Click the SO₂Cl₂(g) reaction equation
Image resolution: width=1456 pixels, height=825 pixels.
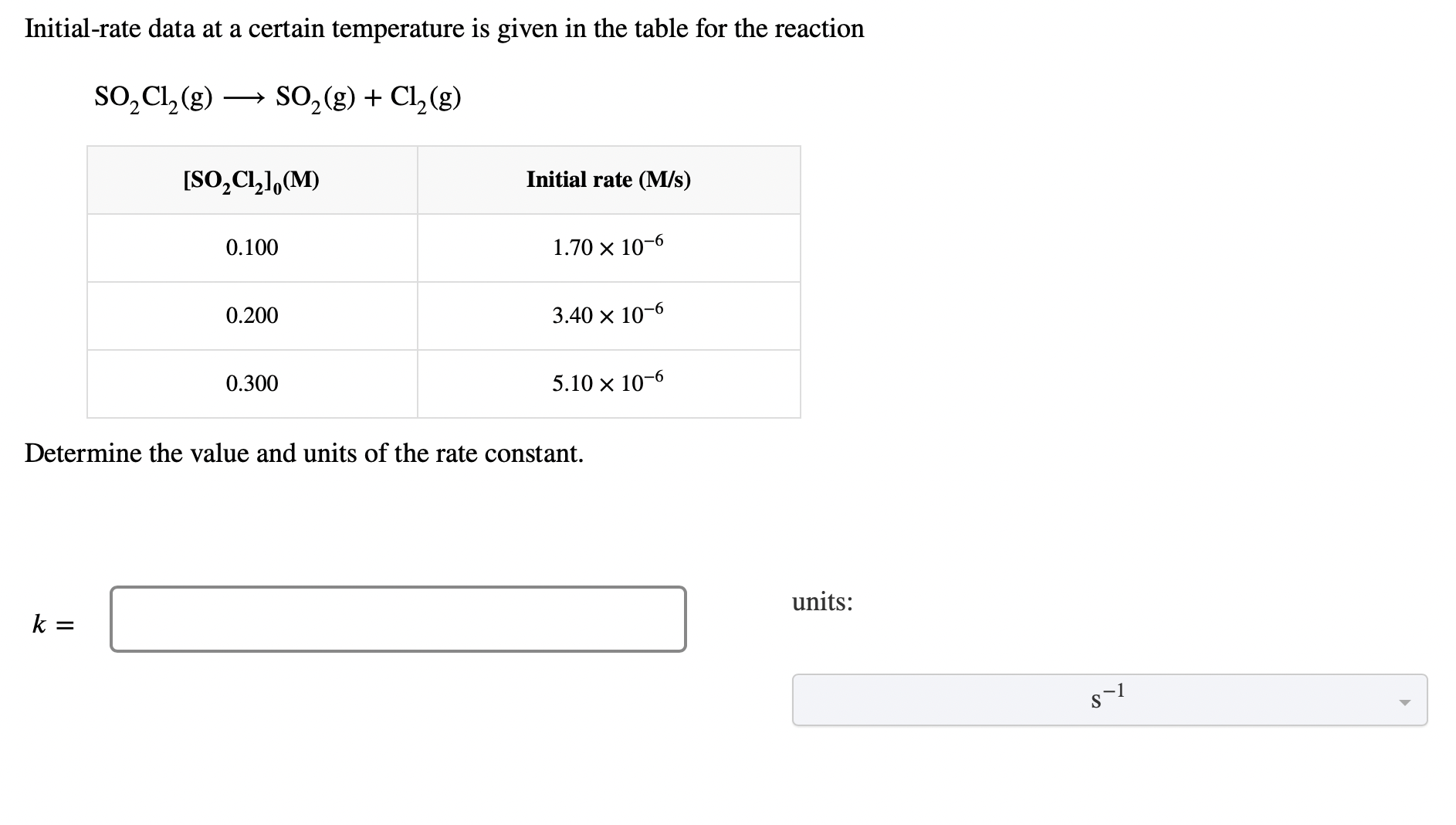coord(274,98)
